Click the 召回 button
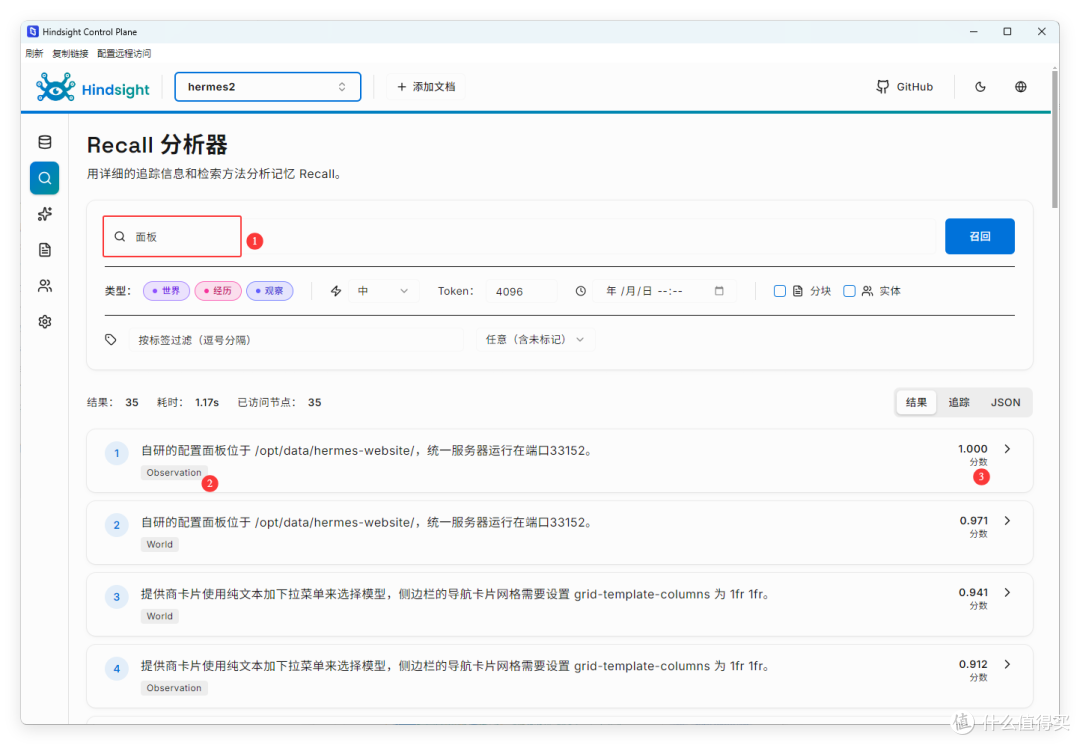The width and height of the screenshot is (1080, 745). (979, 236)
